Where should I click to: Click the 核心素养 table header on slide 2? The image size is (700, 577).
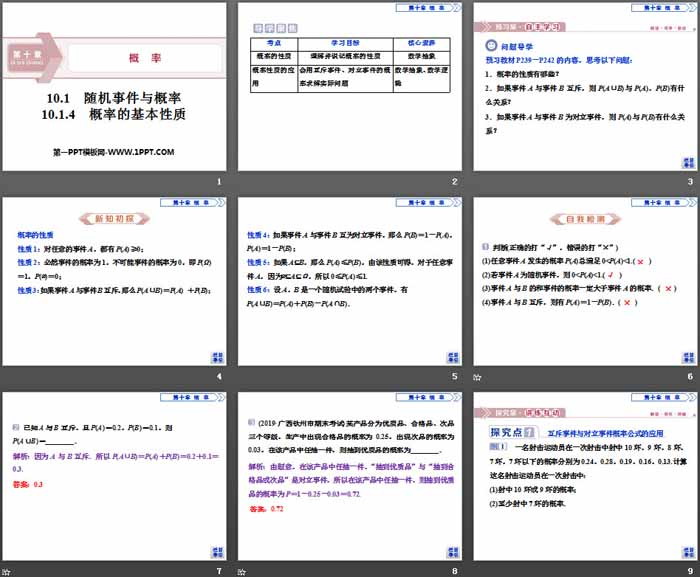click(x=421, y=43)
